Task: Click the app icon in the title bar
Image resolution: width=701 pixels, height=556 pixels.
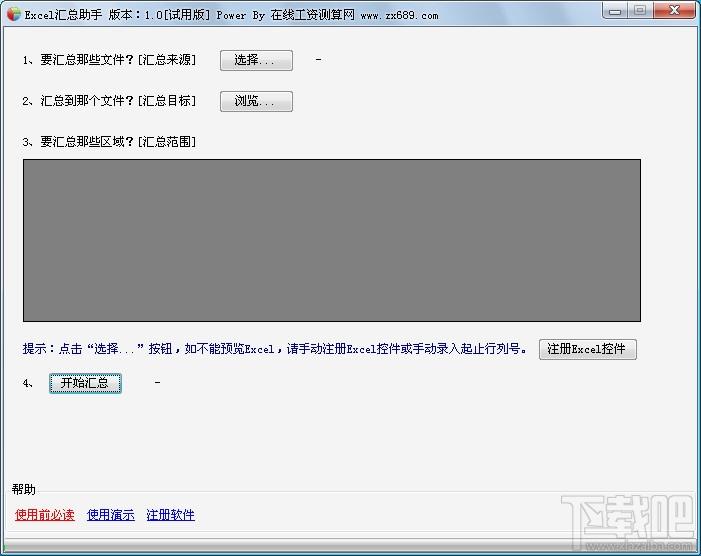Action: point(13,15)
